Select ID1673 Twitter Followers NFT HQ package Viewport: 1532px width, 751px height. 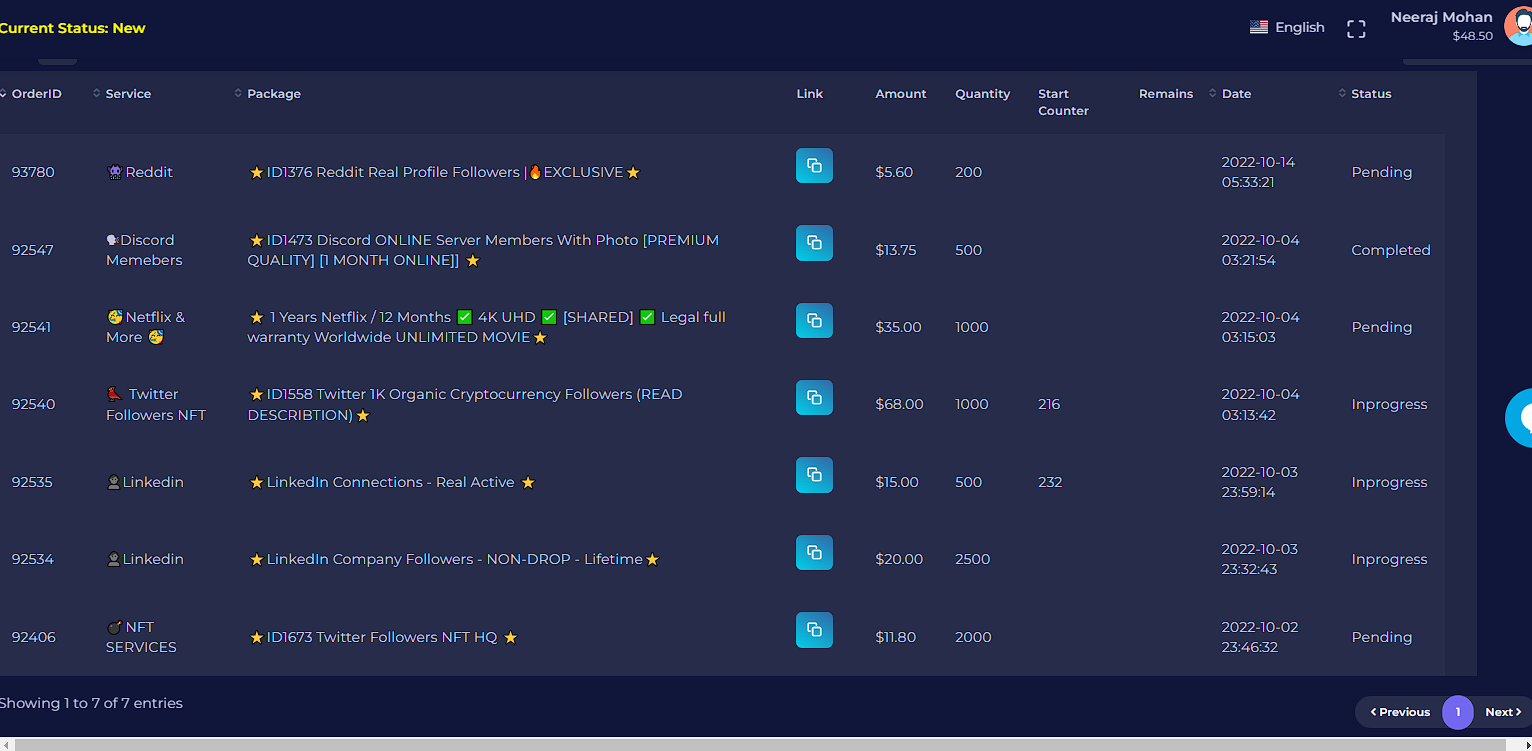pyautogui.click(x=383, y=637)
